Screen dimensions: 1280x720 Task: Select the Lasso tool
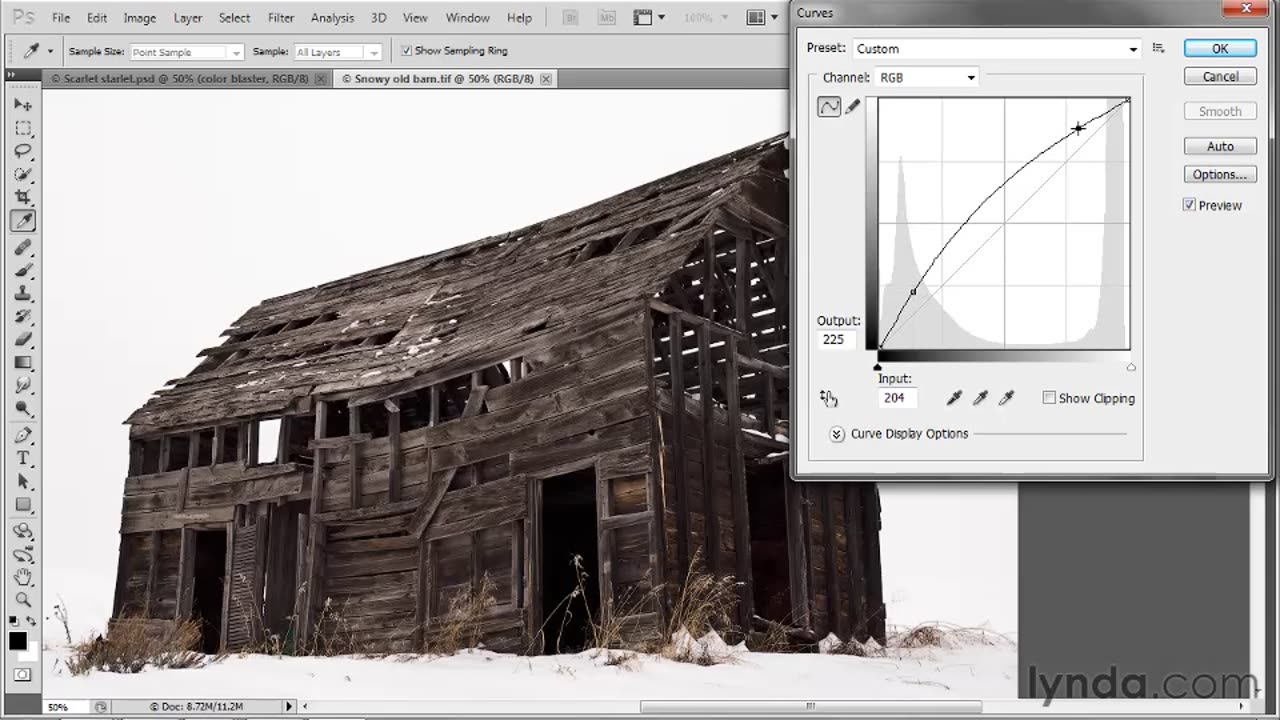[x=22, y=151]
